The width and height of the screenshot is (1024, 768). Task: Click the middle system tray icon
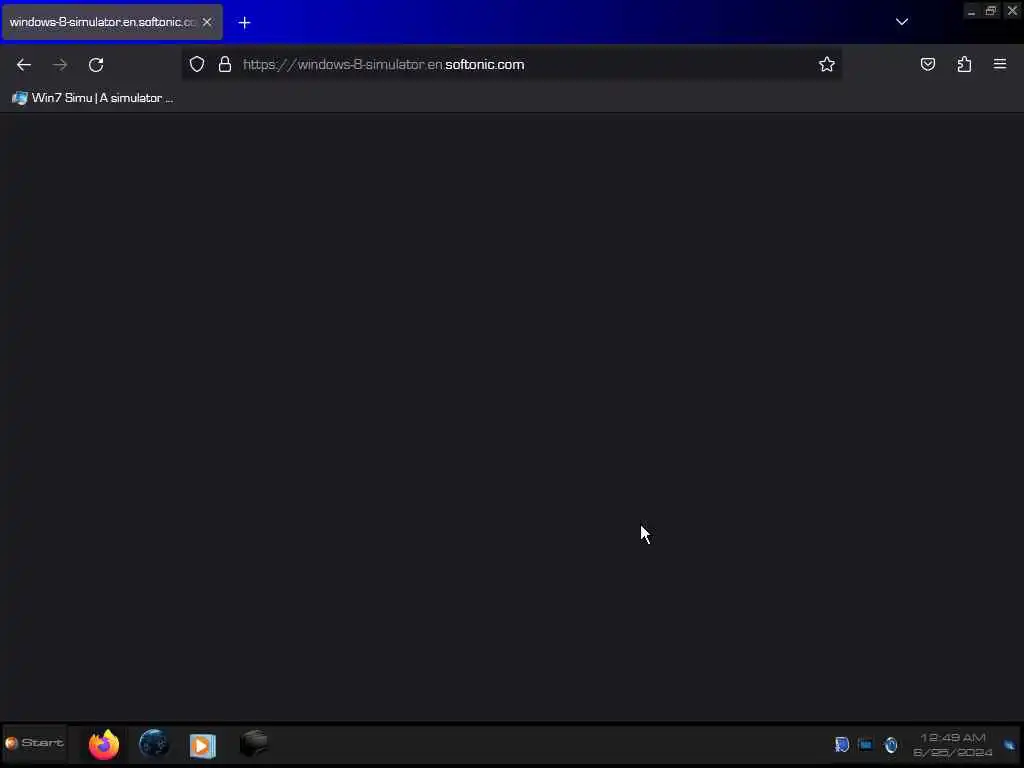point(866,744)
